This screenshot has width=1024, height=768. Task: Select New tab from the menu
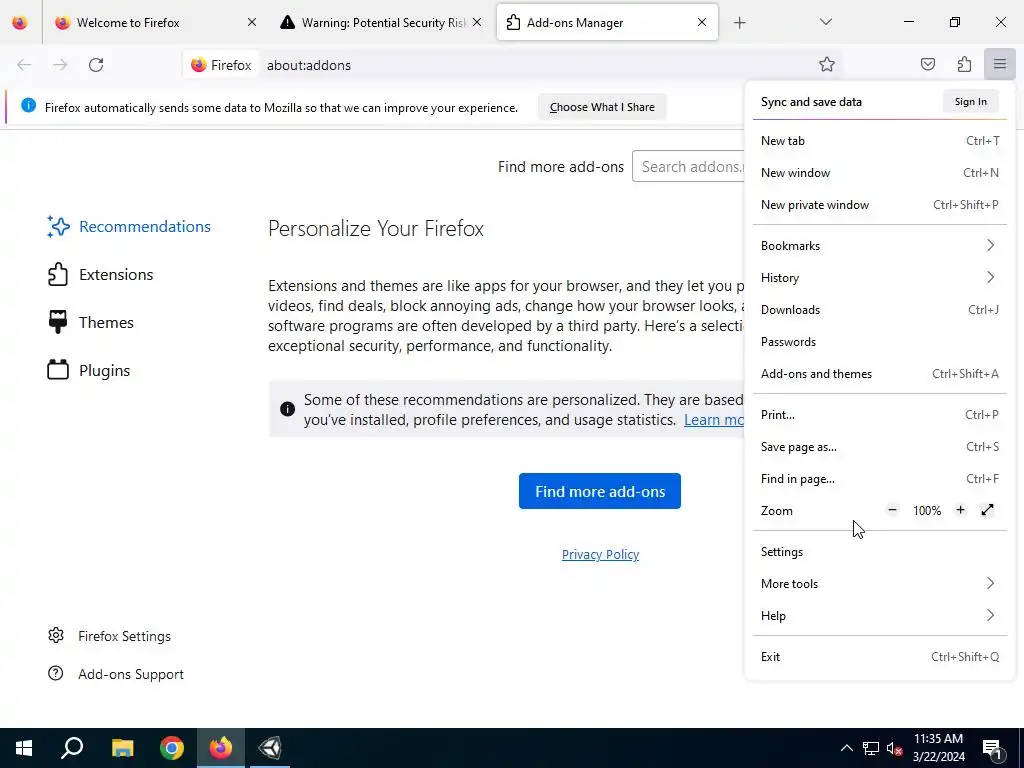click(x=880, y=140)
